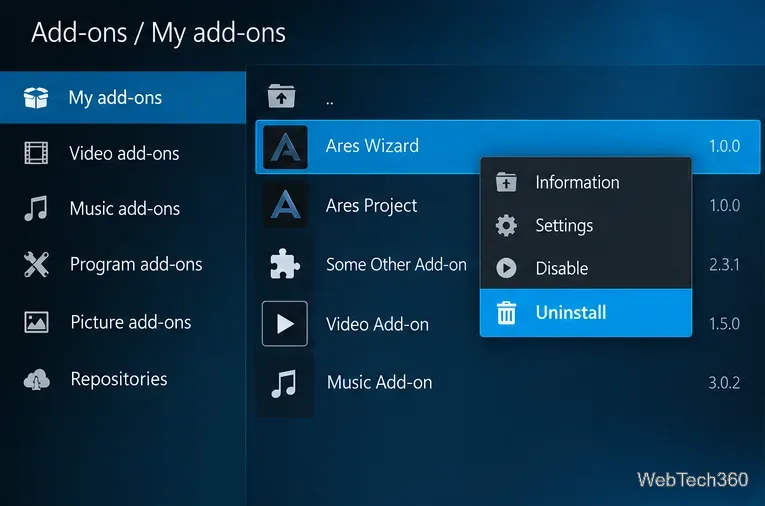
Task: Click the Ares Project logo thumbnail
Action: [x=285, y=205]
